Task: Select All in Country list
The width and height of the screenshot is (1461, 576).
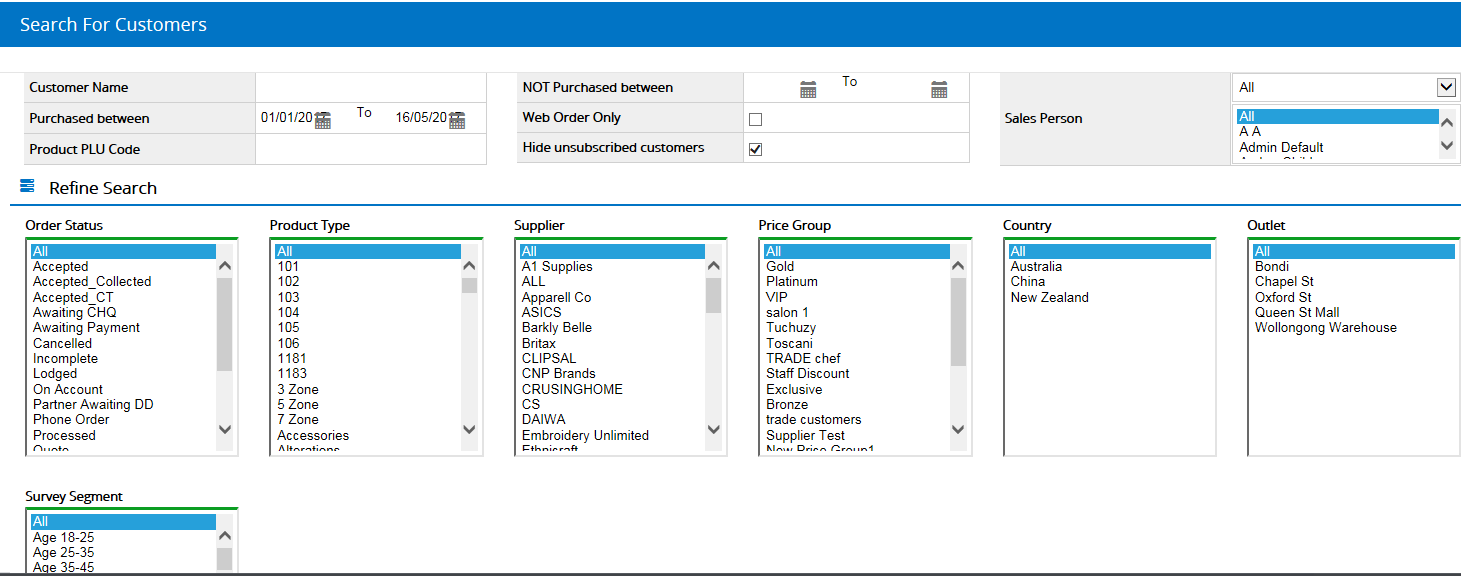Action: 1109,251
